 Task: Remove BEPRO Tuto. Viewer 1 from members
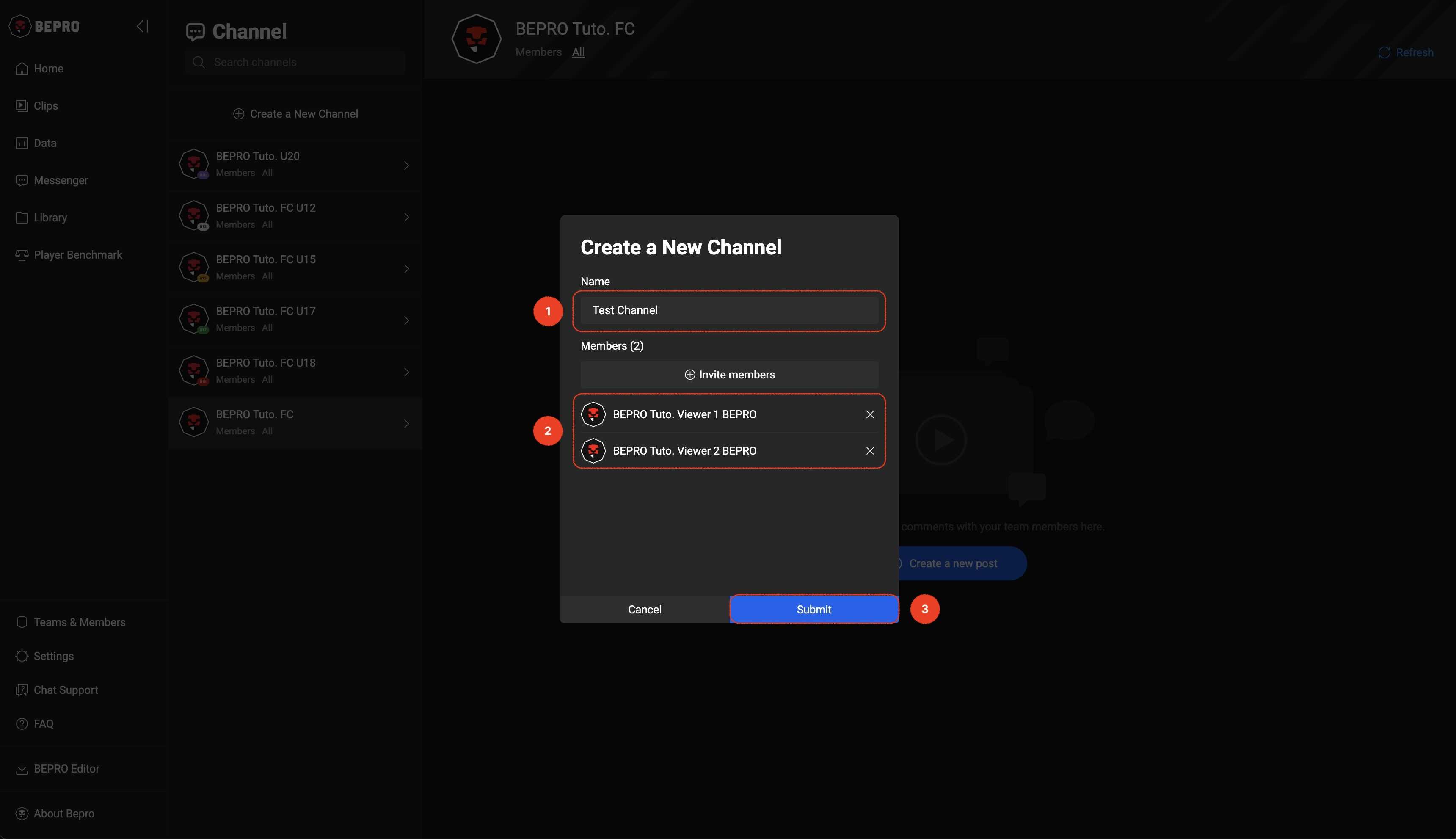870,414
